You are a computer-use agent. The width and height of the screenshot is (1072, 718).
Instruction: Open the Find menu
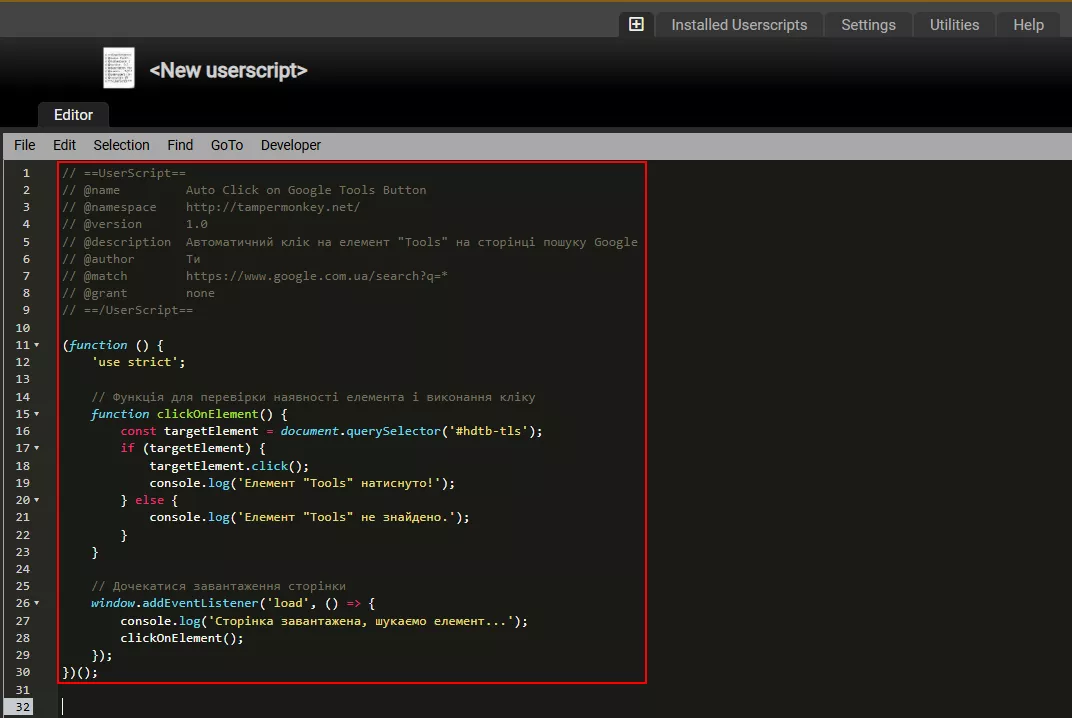click(x=180, y=145)
